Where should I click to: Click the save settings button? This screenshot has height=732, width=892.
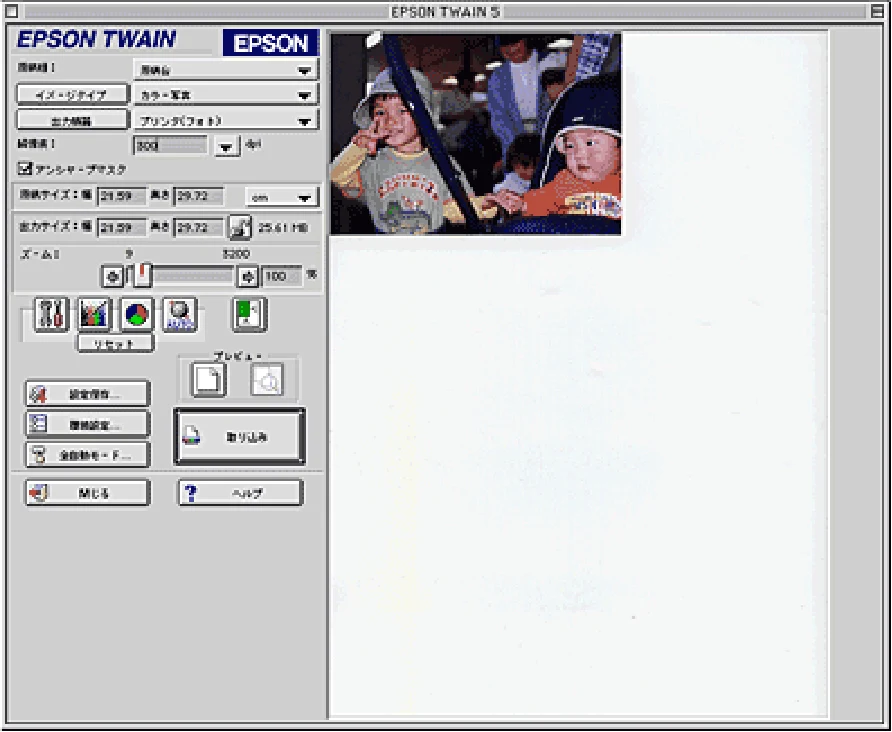point(88,394)
